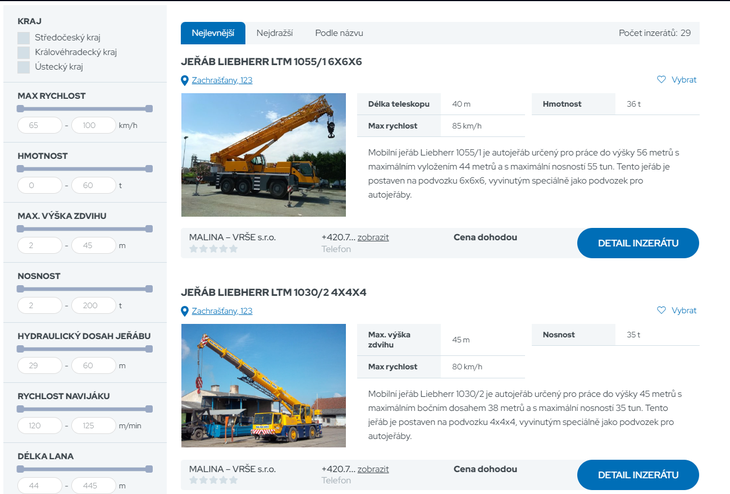Click the Rychlost navijáku range slider
This screenshot has height=494, width=730.
click(x=85, y=409)
